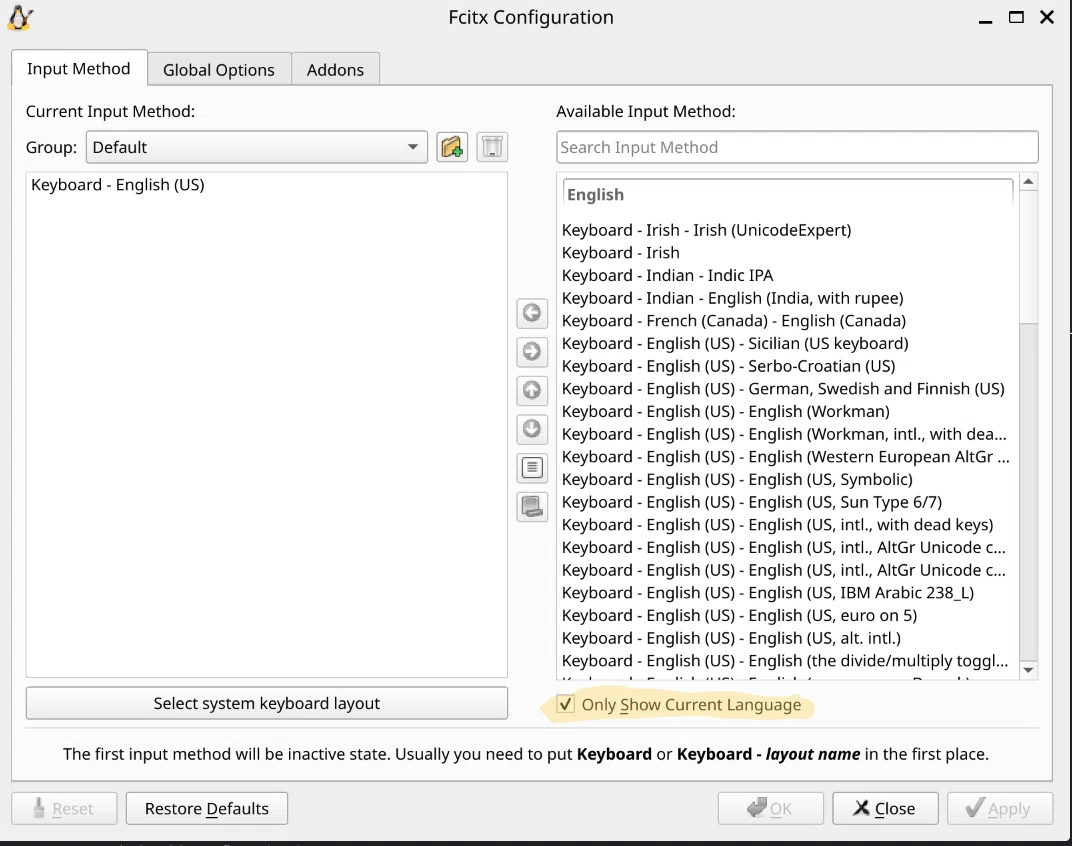
Task: Select English (US, Sun Type 6/7) entry
Action: click(x=788, y=501)
